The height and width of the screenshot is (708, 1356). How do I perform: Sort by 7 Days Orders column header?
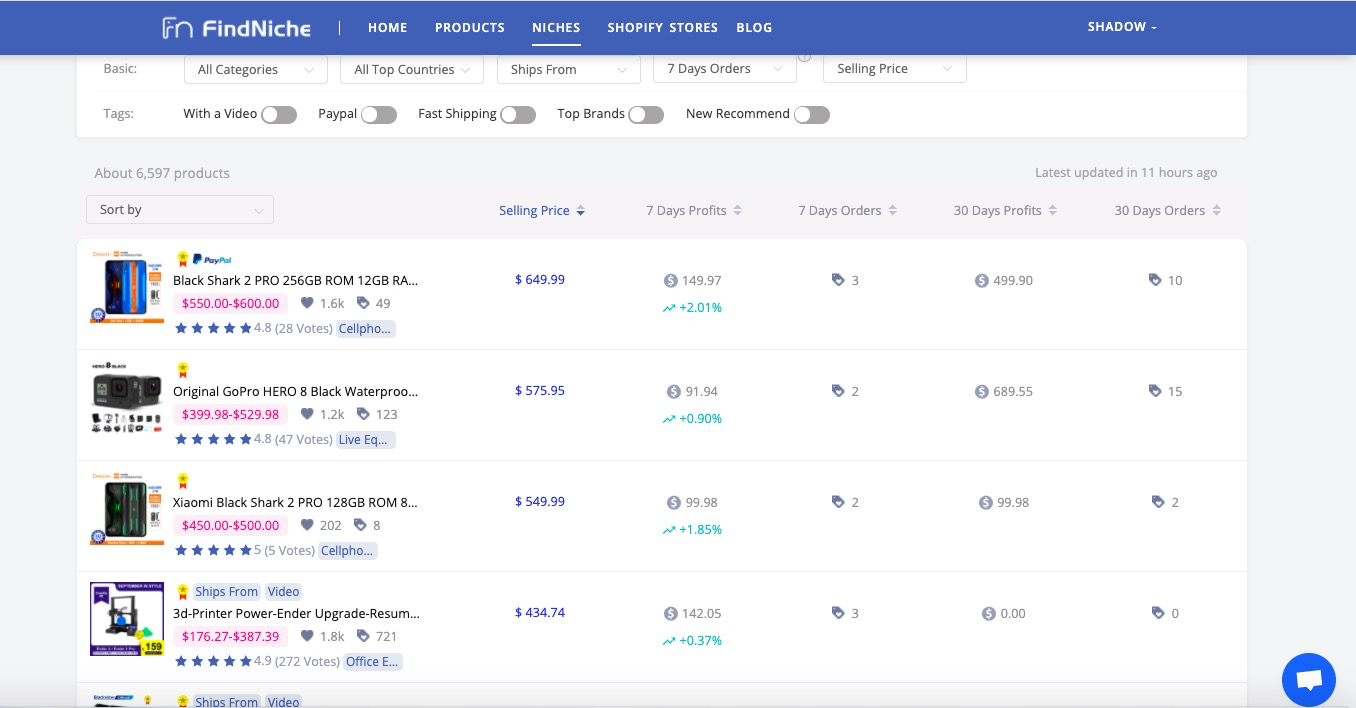pos(848,211)
